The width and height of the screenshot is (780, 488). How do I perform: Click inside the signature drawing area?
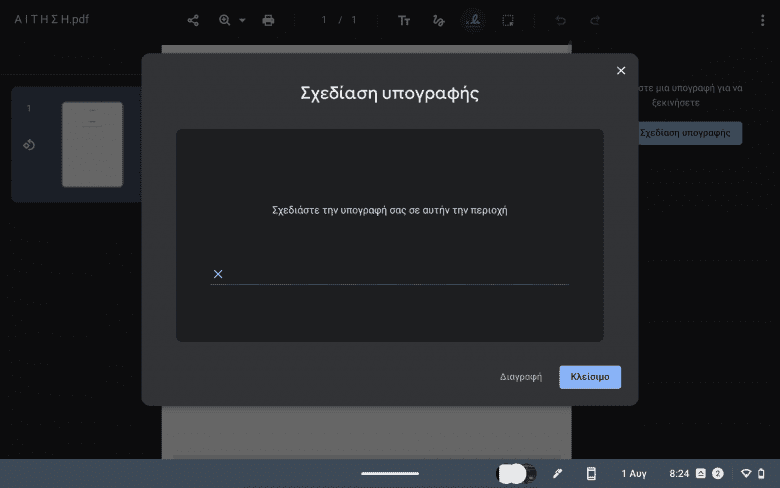click(389, 240)
